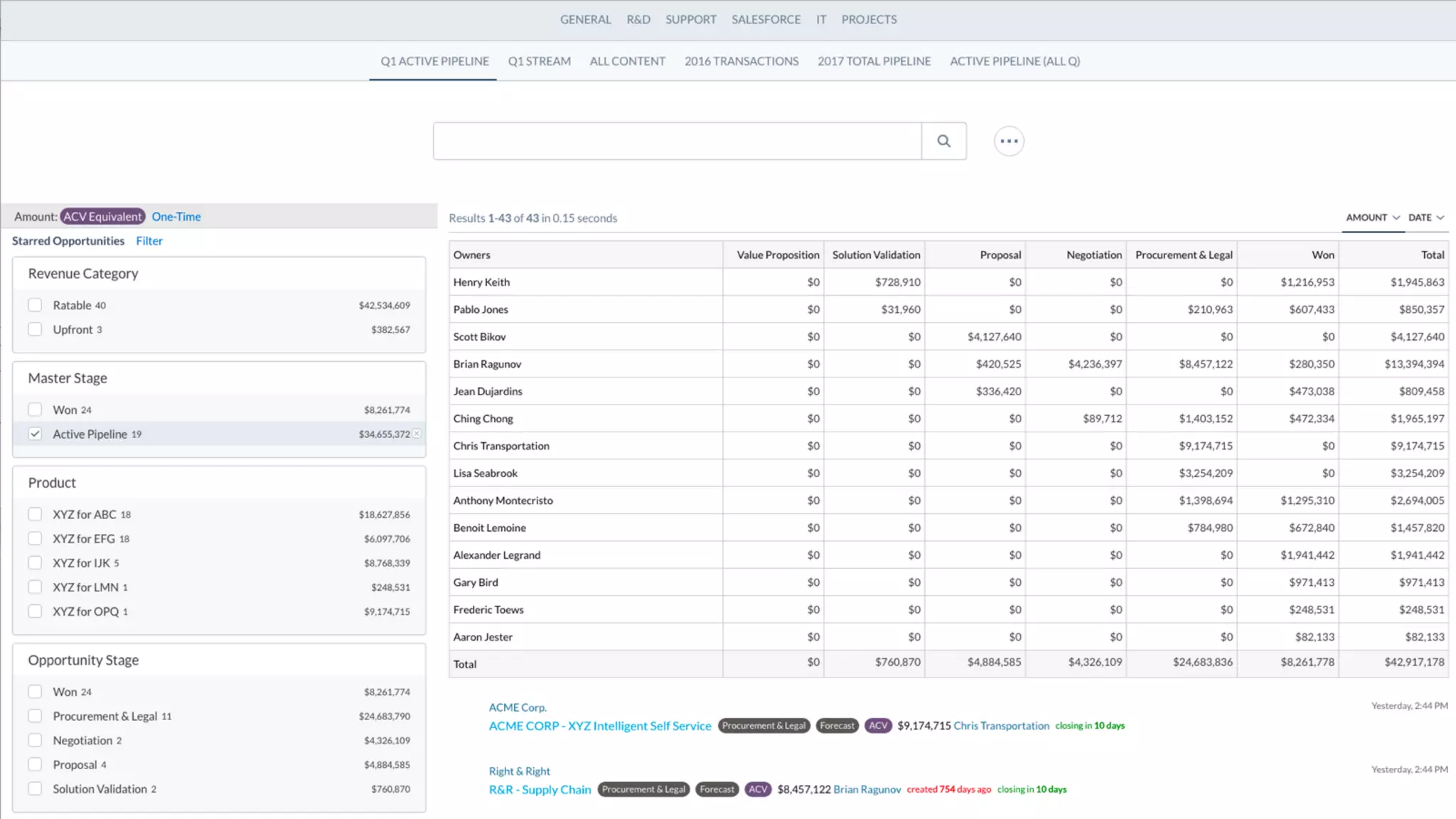
Task: Select the ACV Equivalent amount pill
Action: pos(103,217)
